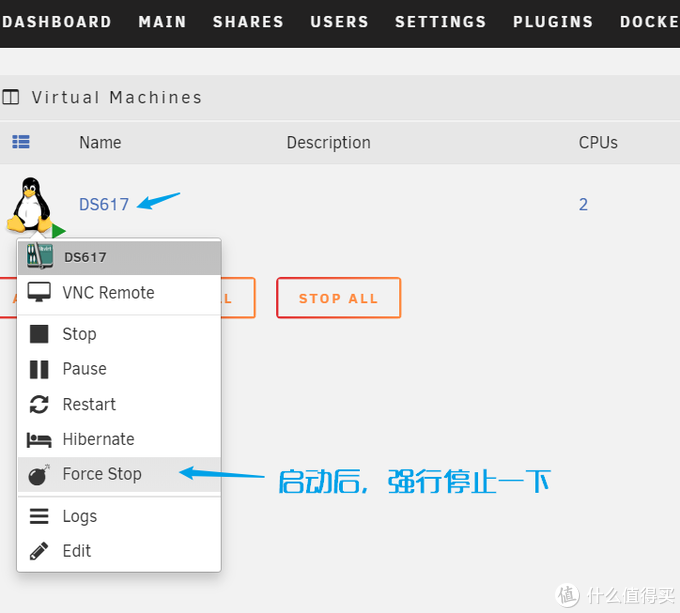Screen dimensions: 680x613
Task: Select Hibernate from the VM menu
Action: click(119, 439)
